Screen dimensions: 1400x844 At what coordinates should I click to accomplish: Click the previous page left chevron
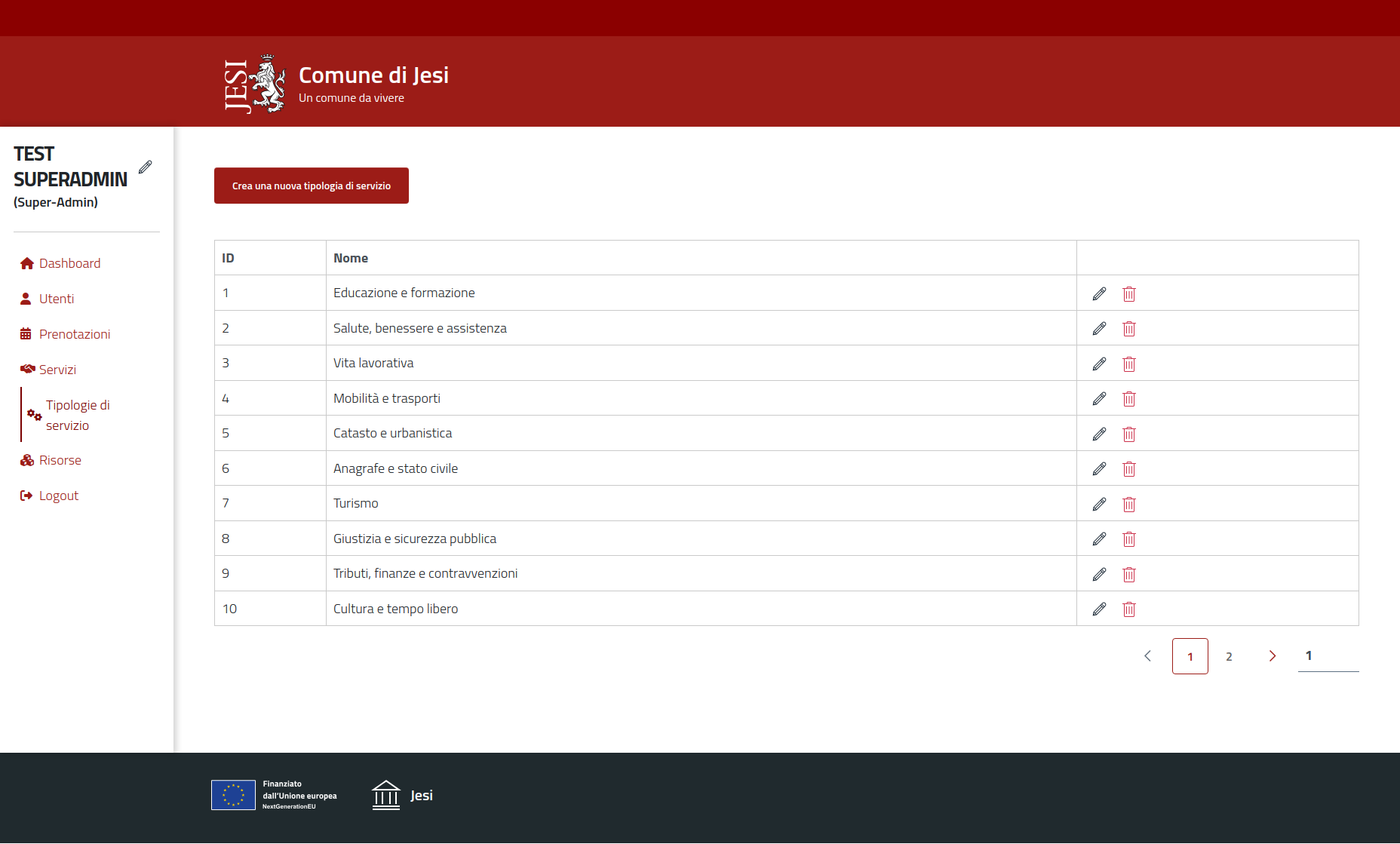click(1147, 656)
